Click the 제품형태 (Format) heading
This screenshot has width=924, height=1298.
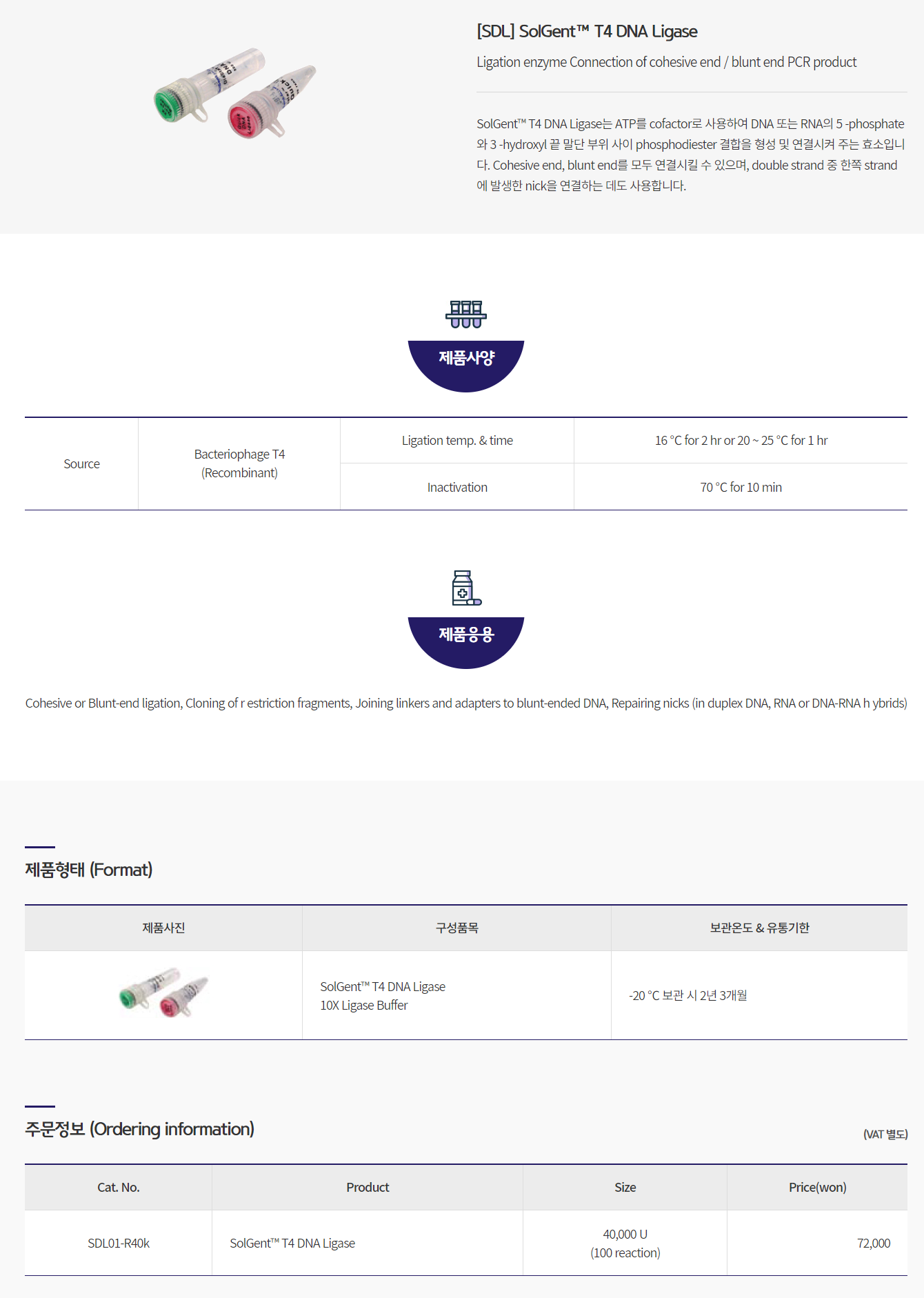89,870
